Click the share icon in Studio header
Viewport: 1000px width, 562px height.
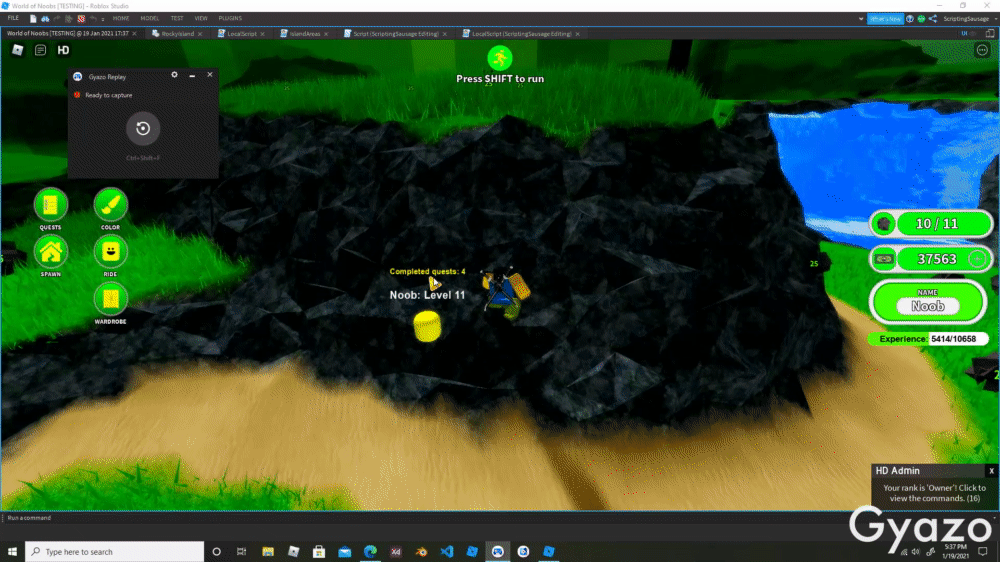933,18
